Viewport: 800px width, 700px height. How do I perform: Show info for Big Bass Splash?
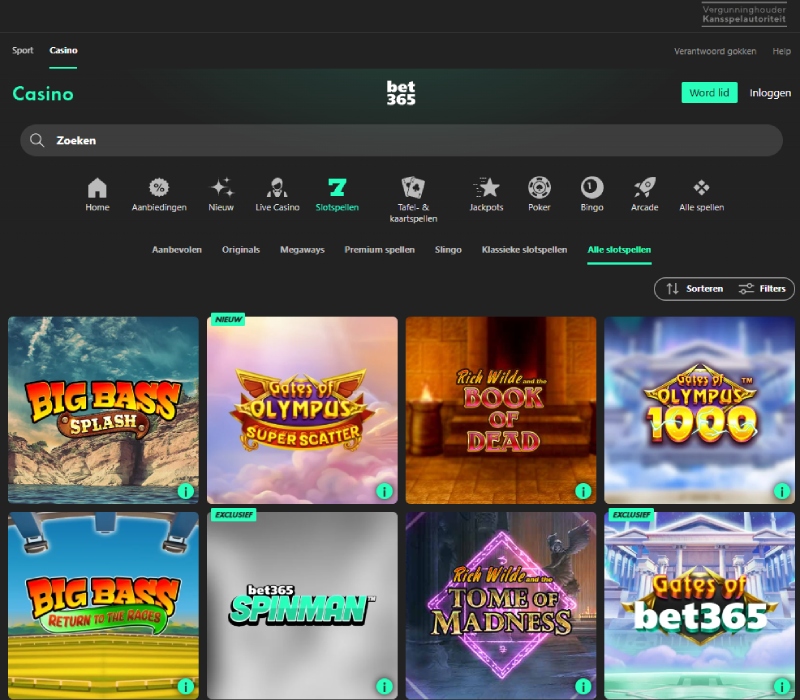(x=186, y=491)
